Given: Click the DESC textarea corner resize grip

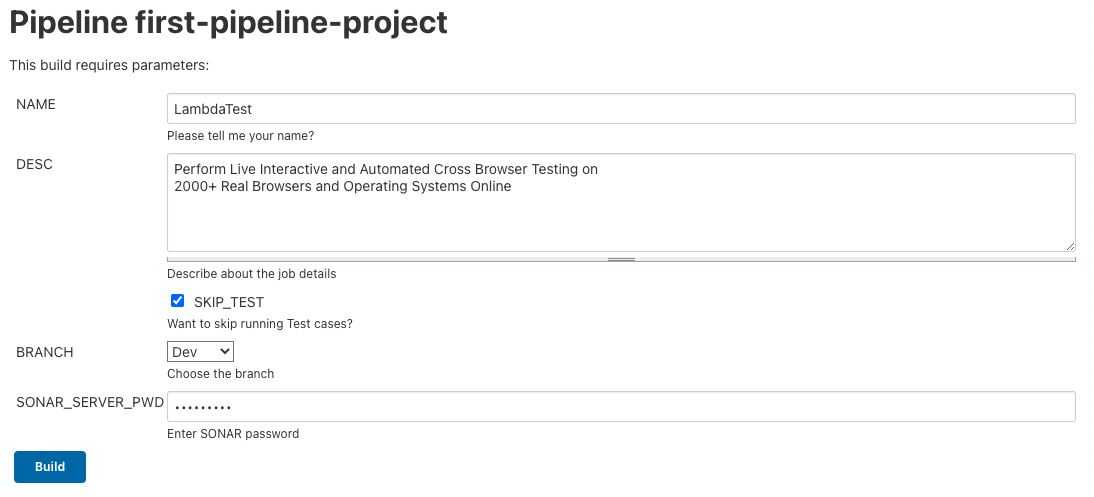Looking at the screenshot, I should coord(1070,245).
